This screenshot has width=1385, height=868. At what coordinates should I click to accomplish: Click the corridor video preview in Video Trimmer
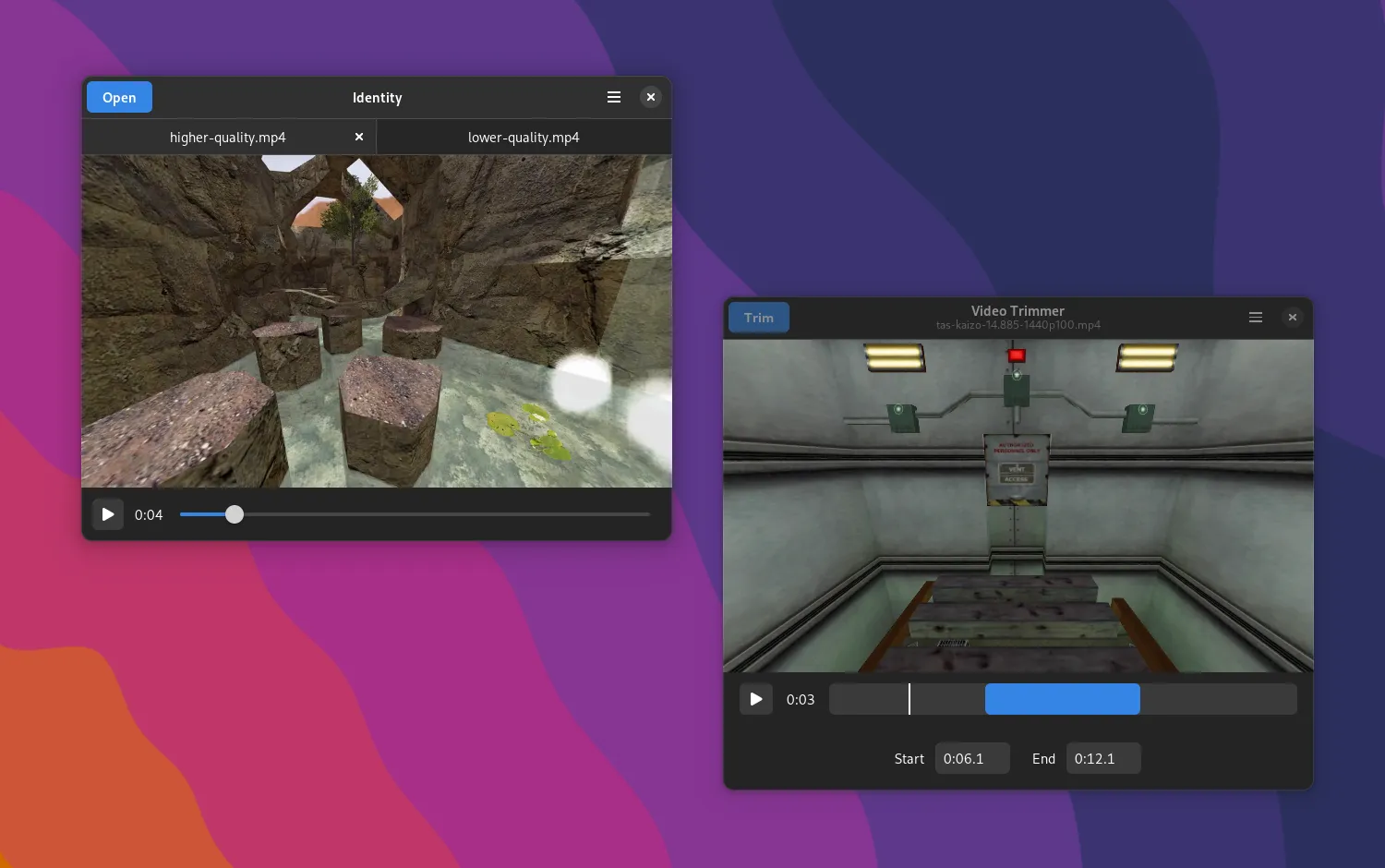1018,506
